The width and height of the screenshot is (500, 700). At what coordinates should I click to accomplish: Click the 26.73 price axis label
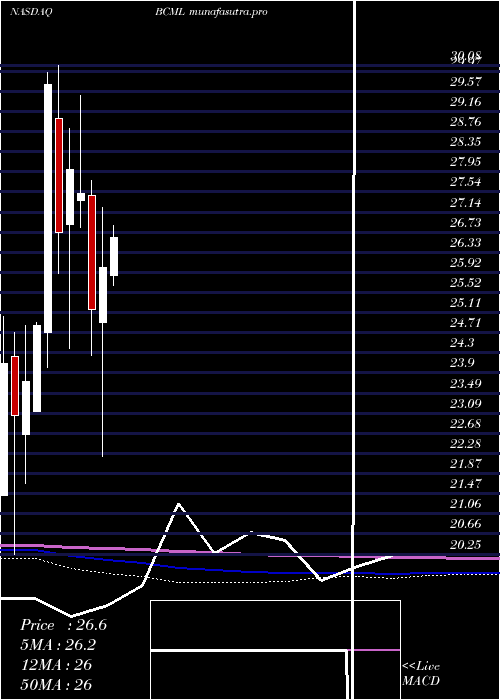tap(466, 222)
